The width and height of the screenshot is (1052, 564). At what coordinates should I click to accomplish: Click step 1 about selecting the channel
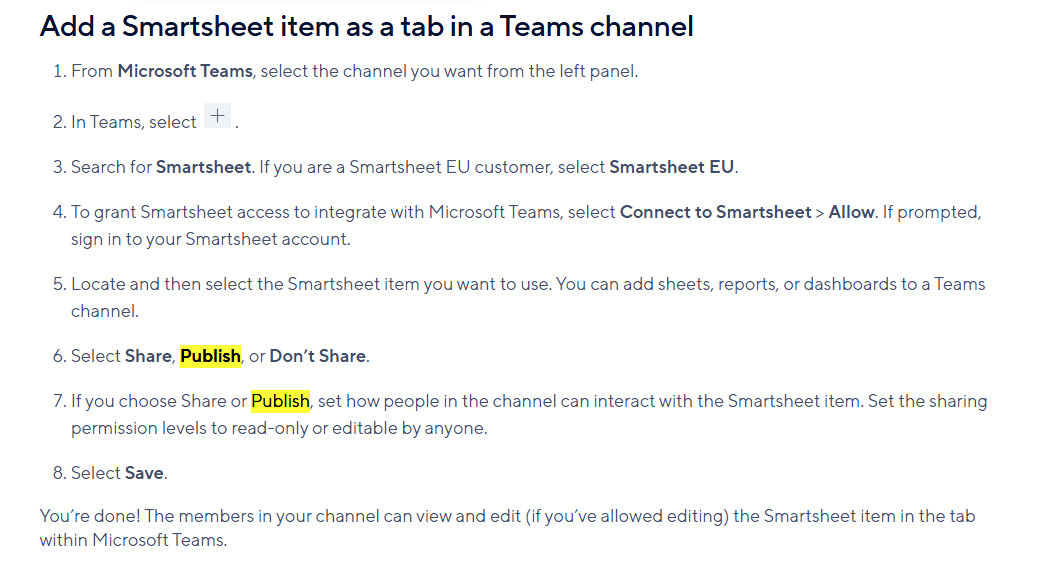point(346,71)
